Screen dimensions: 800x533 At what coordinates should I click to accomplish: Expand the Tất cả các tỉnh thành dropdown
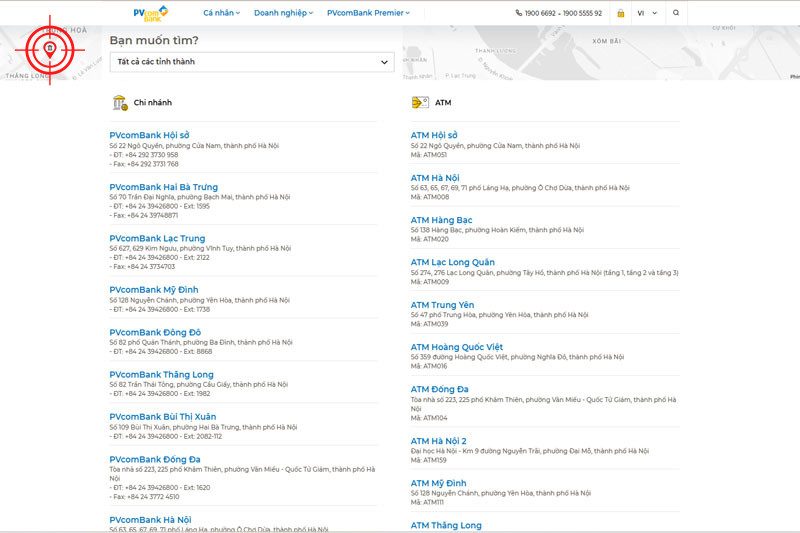click(x=252, y=62)
